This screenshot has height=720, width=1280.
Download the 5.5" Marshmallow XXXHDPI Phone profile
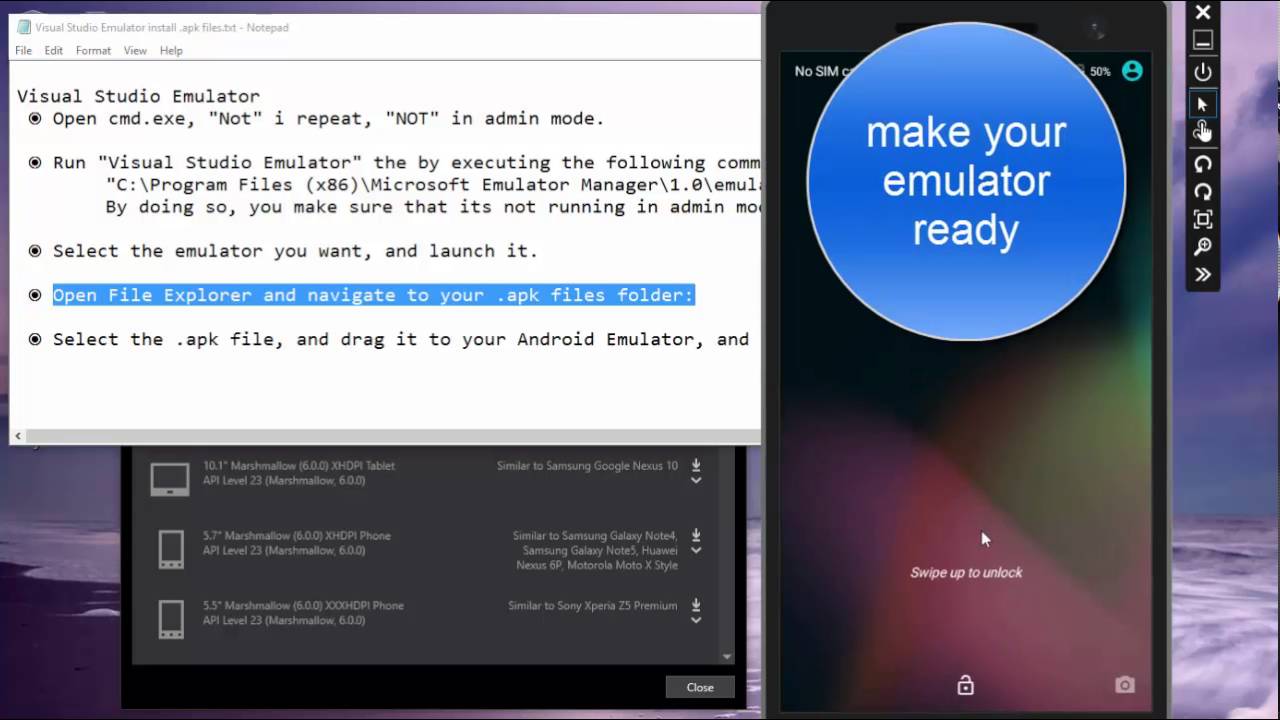click(x=696, y=605)
